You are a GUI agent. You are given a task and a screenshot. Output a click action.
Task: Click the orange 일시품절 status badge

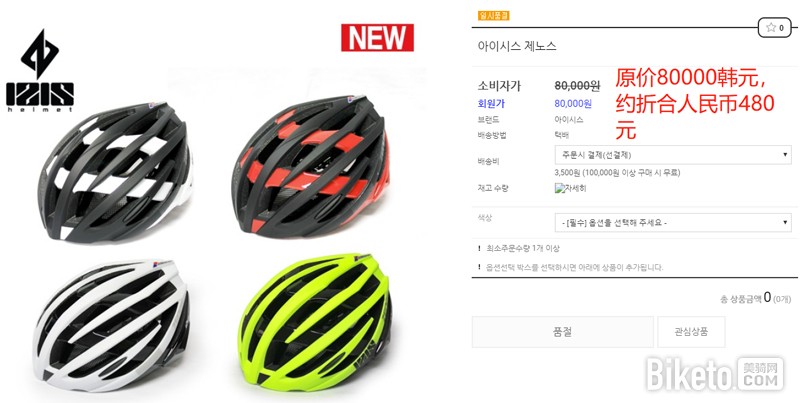point(493,15)
